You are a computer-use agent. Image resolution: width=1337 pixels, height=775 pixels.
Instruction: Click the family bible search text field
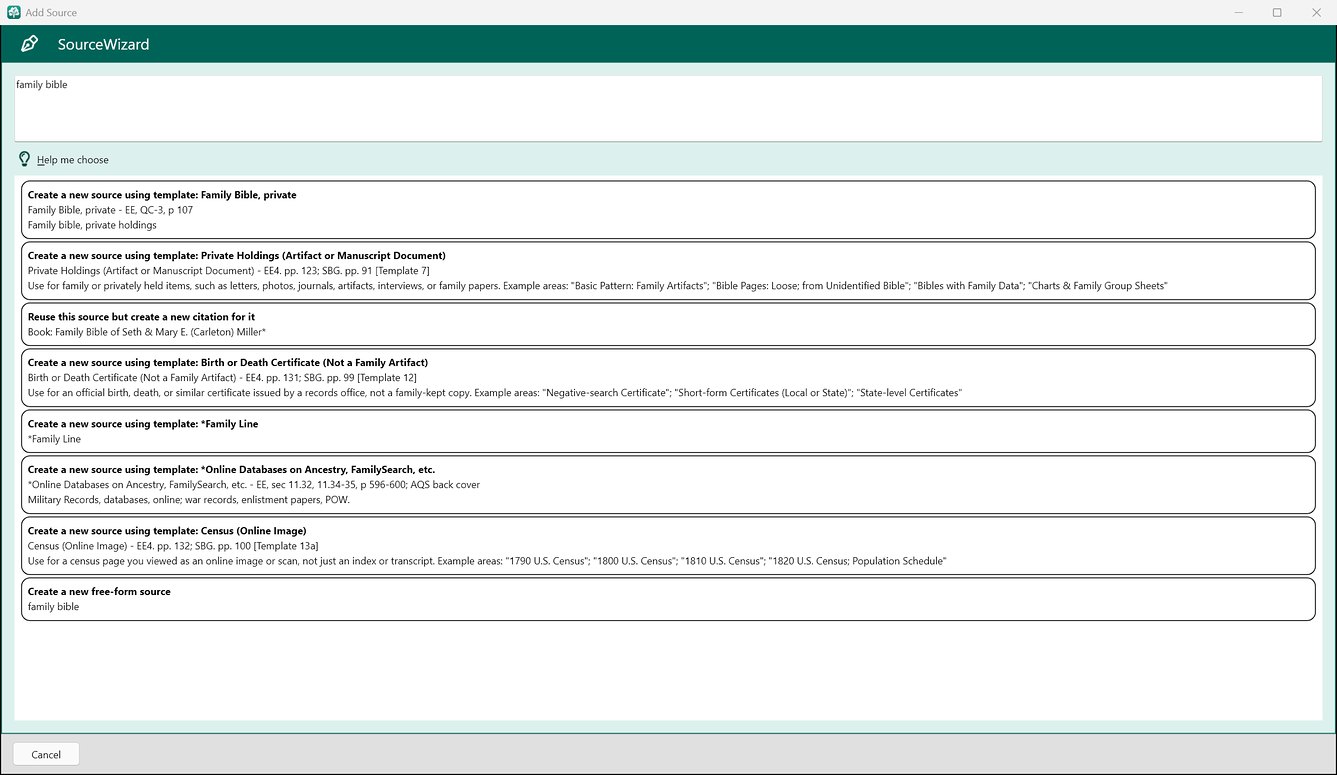[x=668, y=108]
